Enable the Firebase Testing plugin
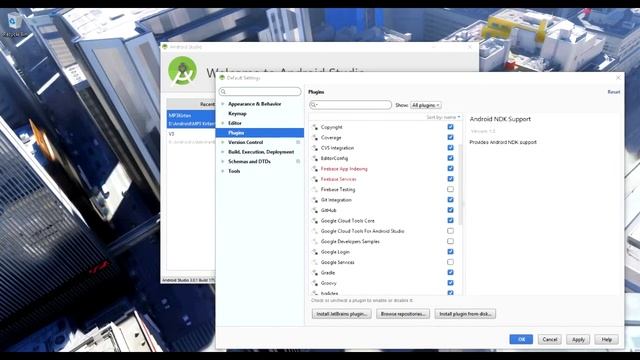The image size is (640, 360). [450, 189]
